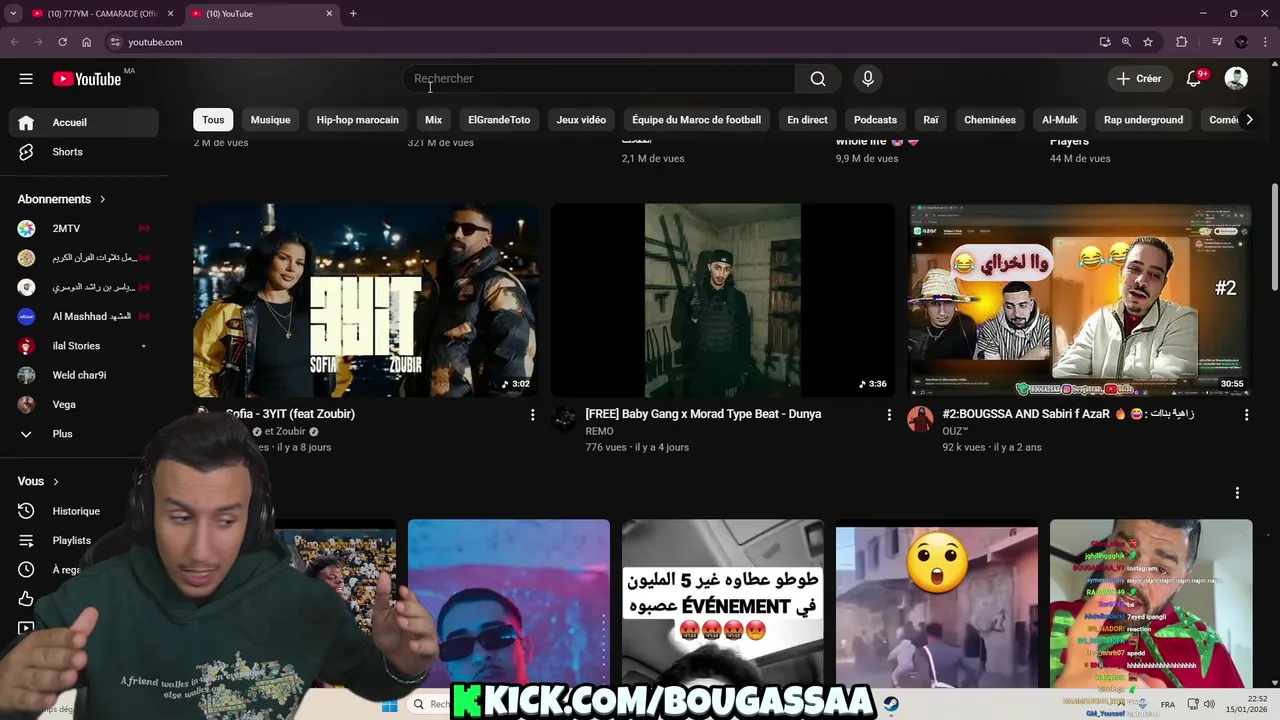
Task: Play the BOUGSSA AND Sabiri video thumbnail
Action: point(1080,300)
